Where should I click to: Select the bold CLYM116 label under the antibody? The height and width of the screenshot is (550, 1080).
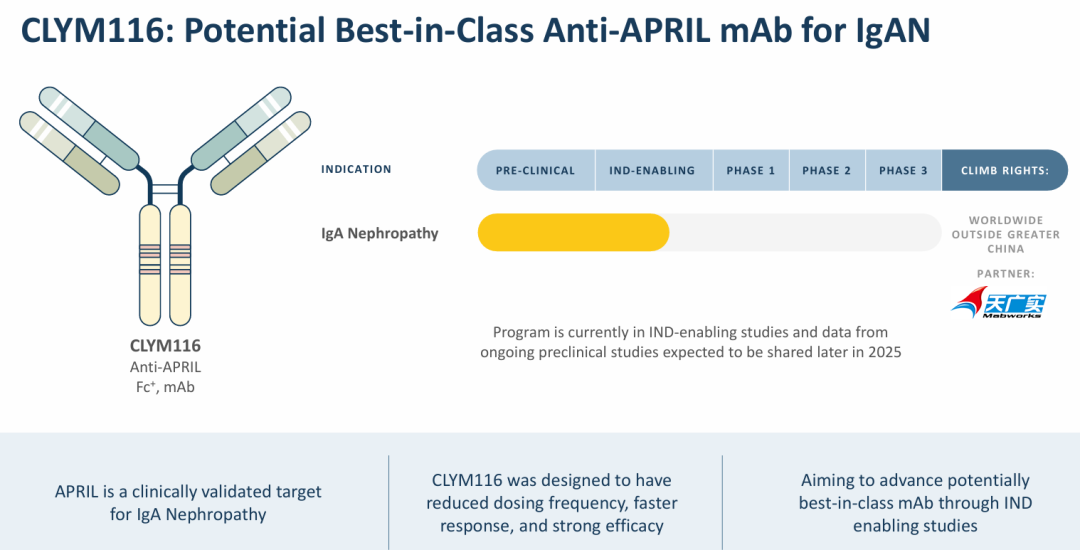pyautogui.click(x=165, y=346)
